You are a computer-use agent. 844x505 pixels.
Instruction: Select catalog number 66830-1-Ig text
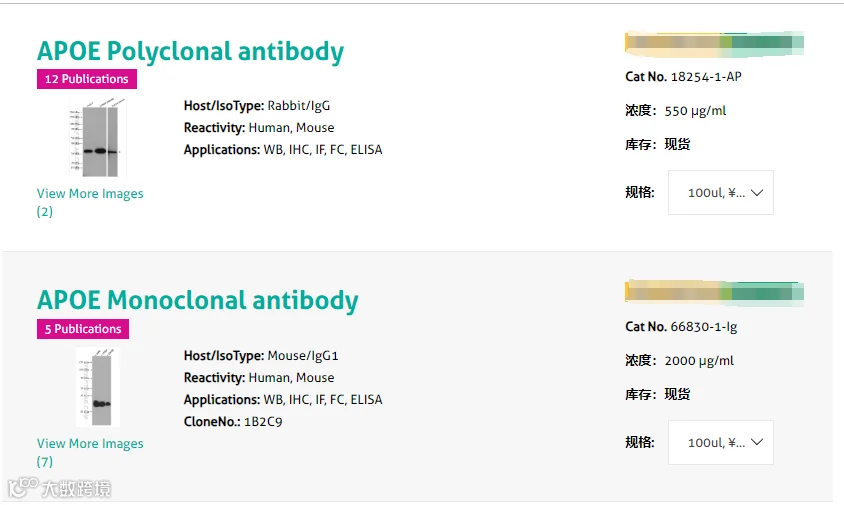(x=703, y=327)
